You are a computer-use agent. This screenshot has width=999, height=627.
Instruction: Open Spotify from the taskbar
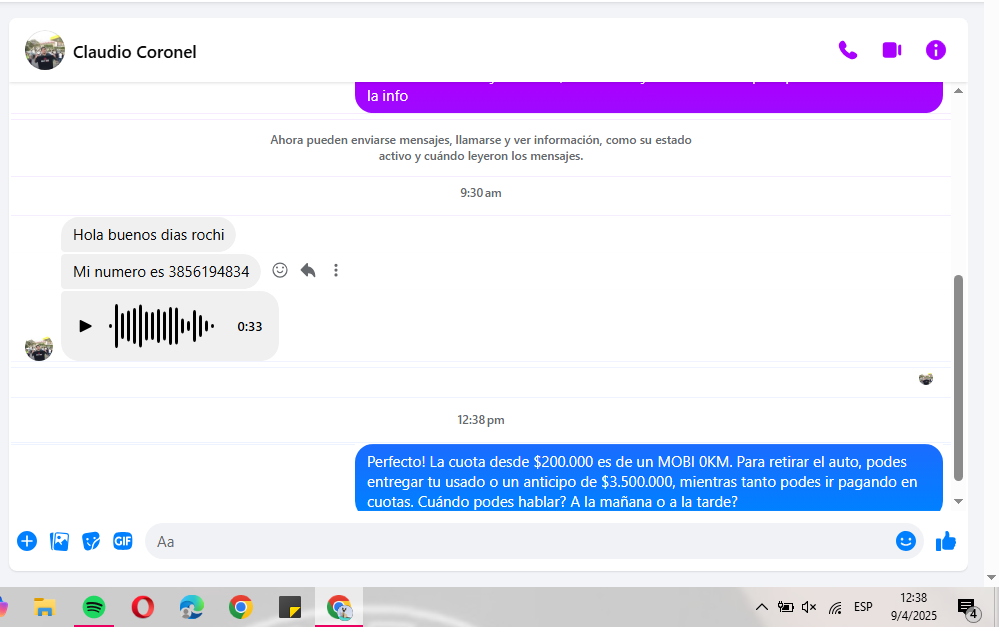click(x=94, y=607)
